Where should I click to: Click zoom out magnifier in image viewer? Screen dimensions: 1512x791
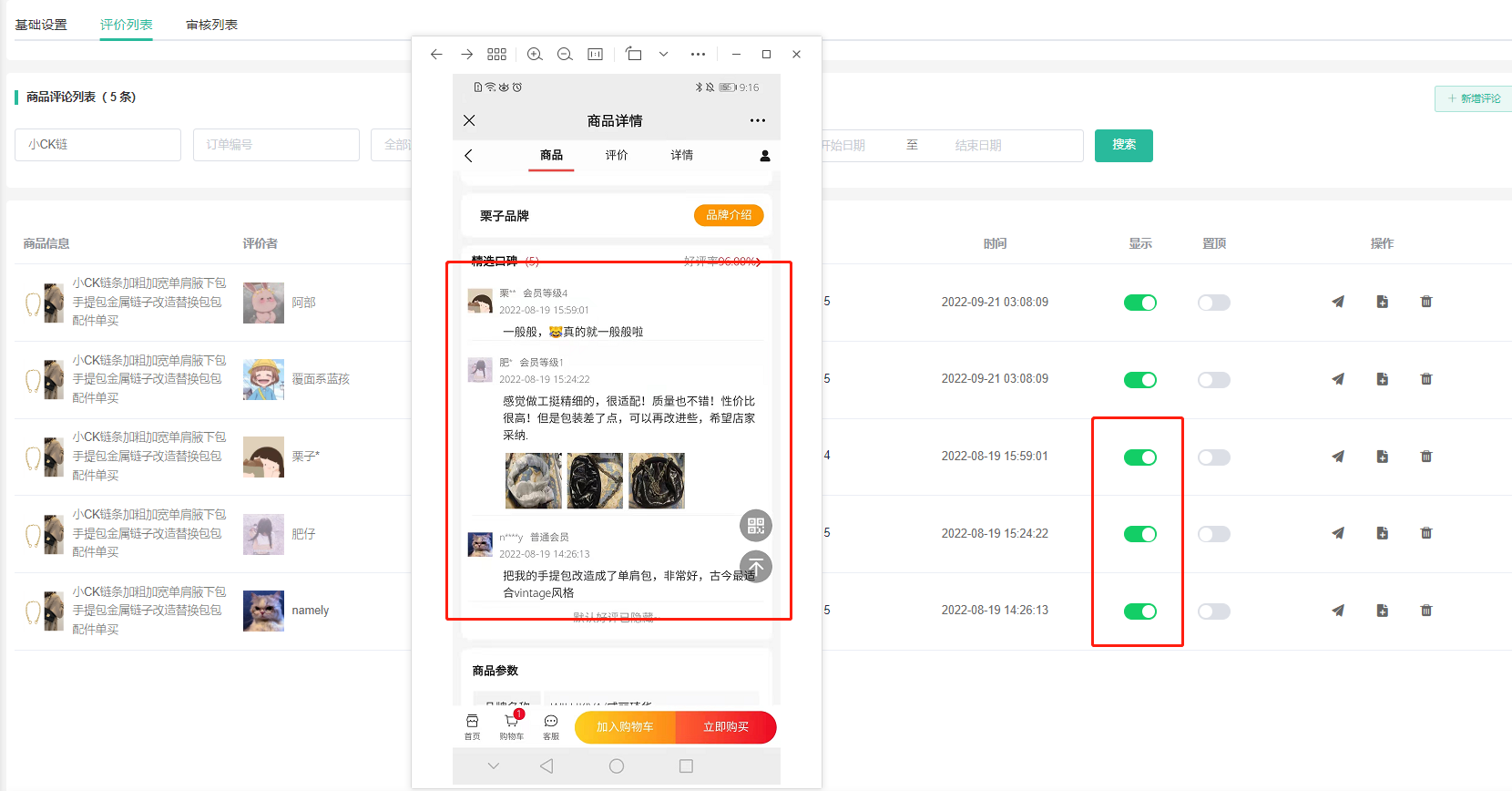pos(565,55)
